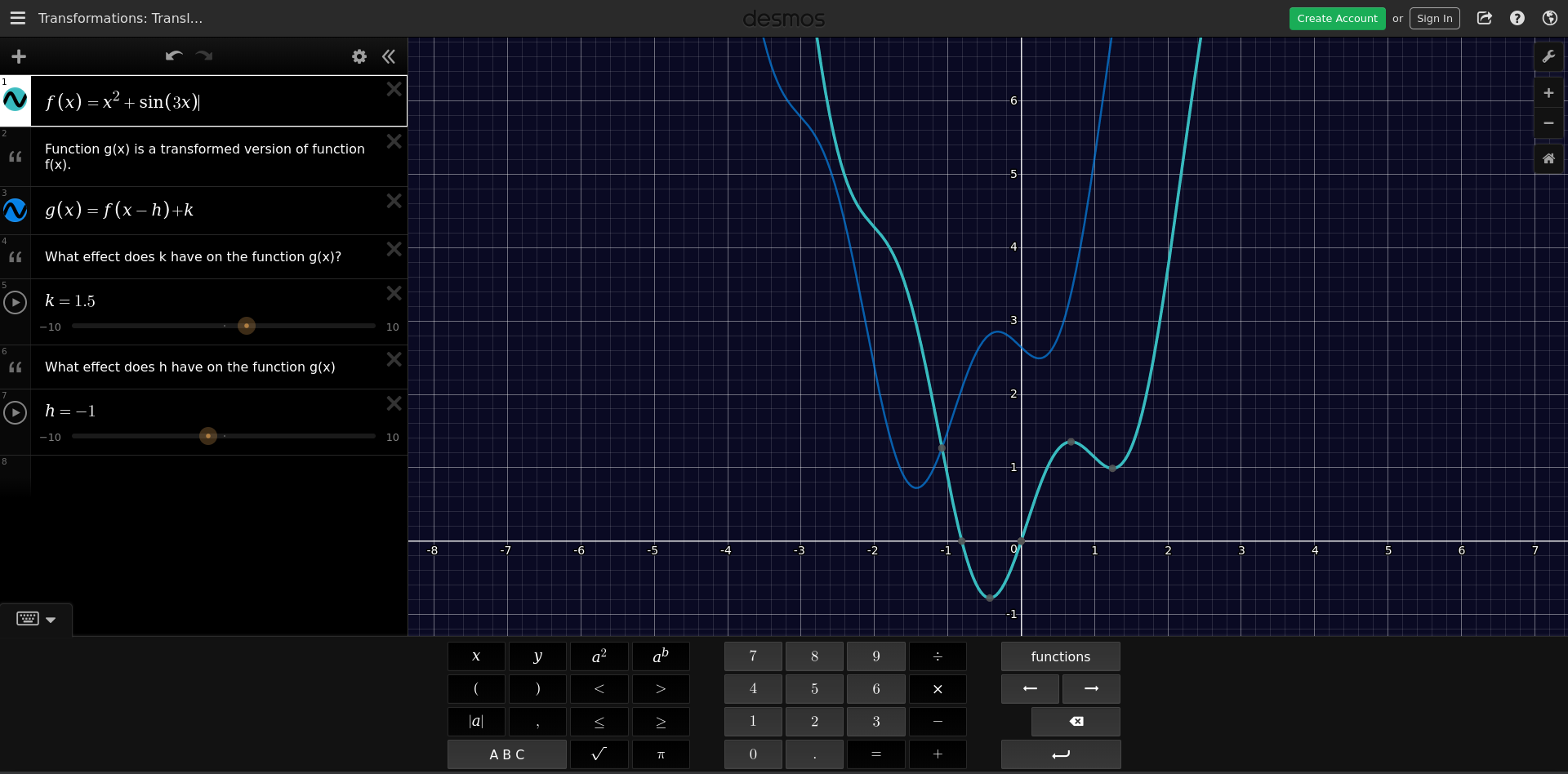Toggle visibility of g(x) curve icon

coord(16,210)
